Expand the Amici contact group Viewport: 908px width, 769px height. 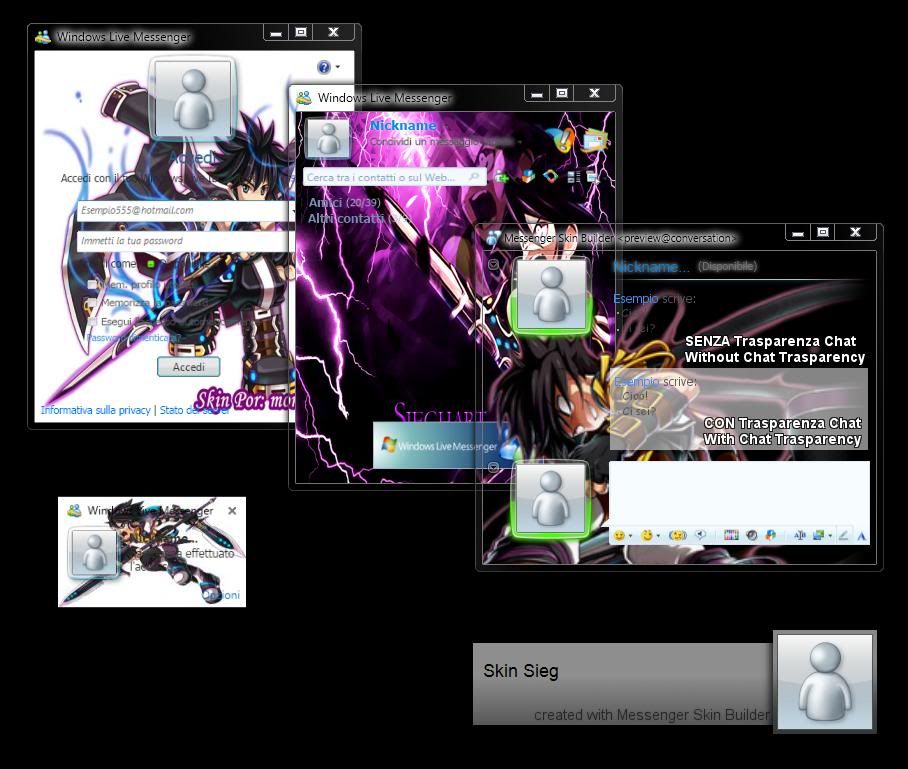click(325, 203)
